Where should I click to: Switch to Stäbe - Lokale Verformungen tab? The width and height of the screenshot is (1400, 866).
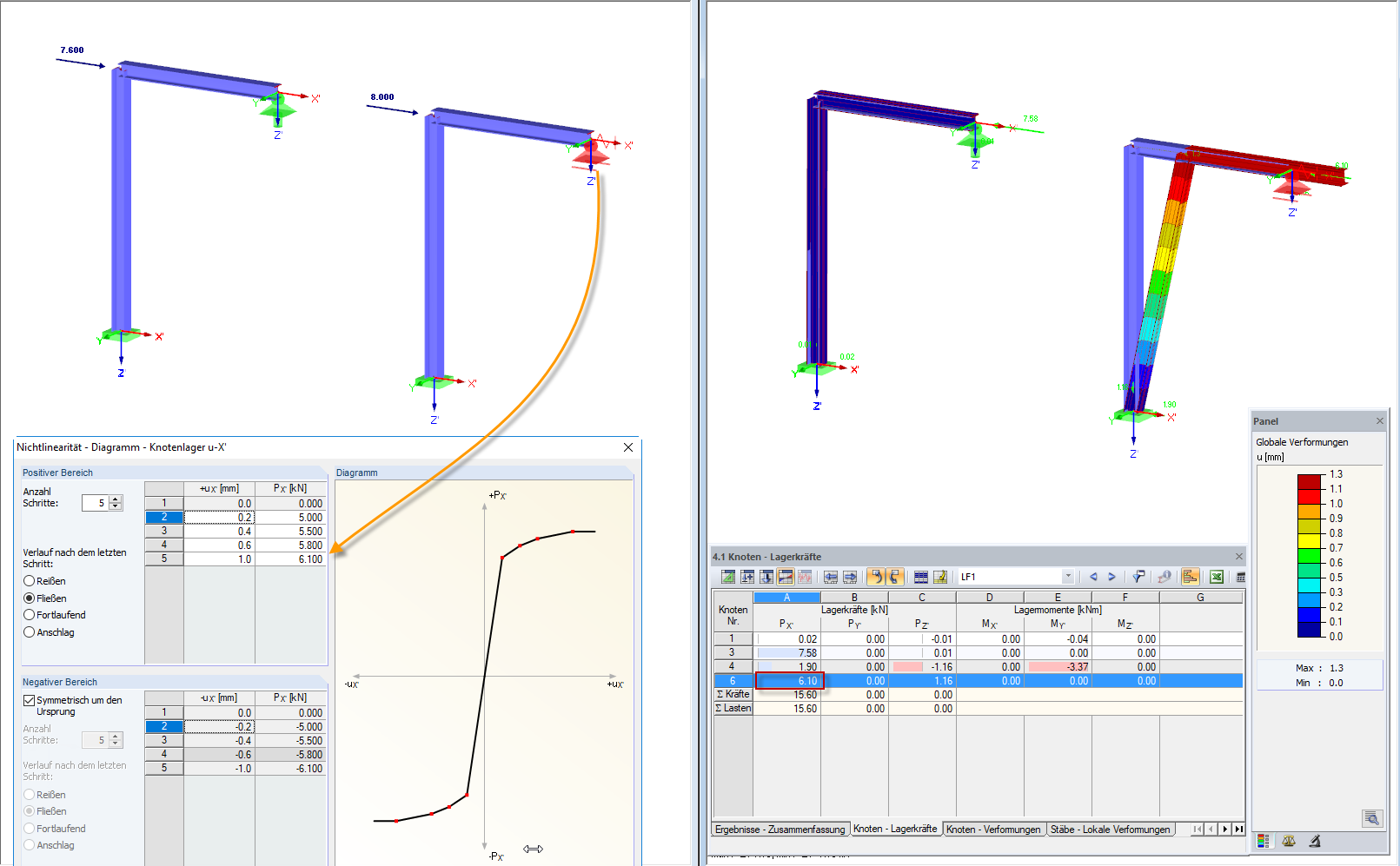pos(1110,830)
